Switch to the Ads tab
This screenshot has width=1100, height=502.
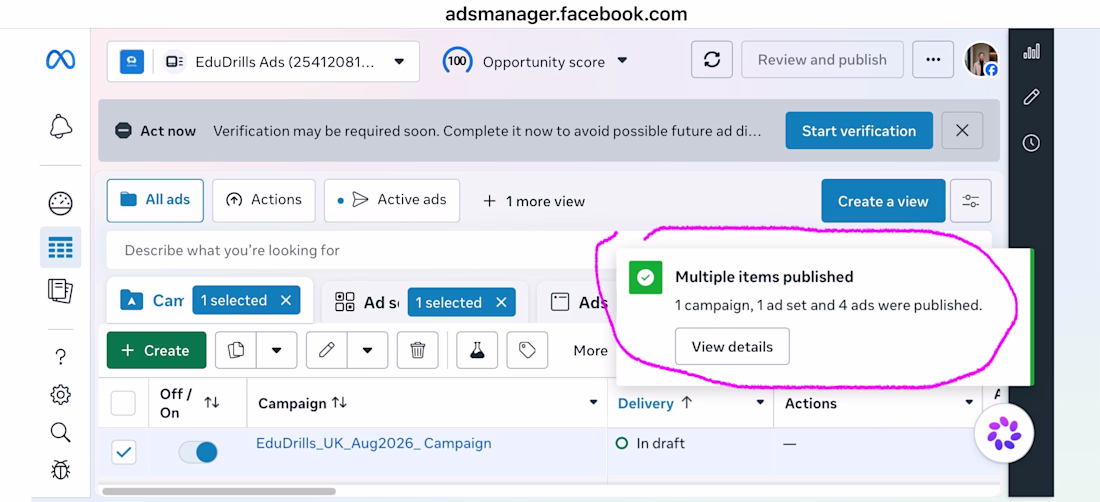coord(579,302)
